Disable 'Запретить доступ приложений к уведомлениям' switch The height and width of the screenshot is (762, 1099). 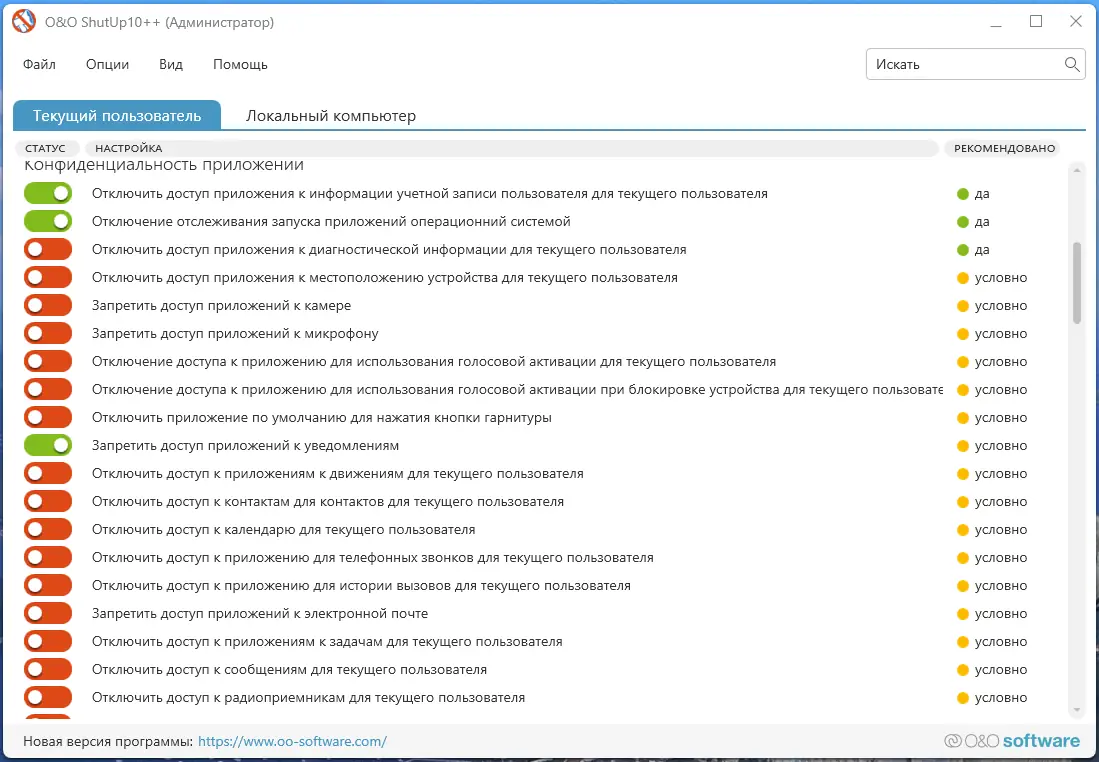48,446
